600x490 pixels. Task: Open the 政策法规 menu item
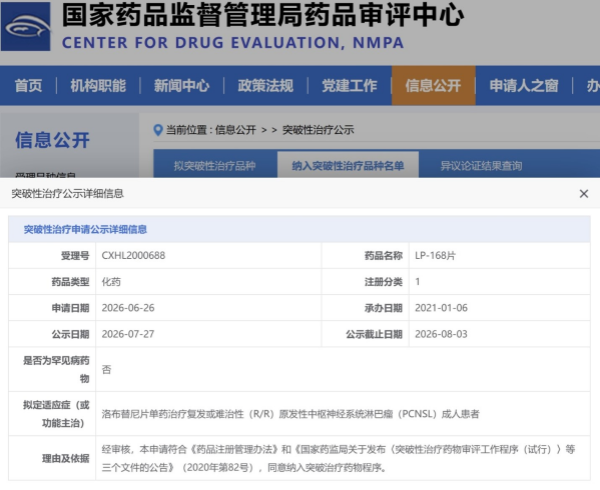pyautogui.click(x=266, y=86)
